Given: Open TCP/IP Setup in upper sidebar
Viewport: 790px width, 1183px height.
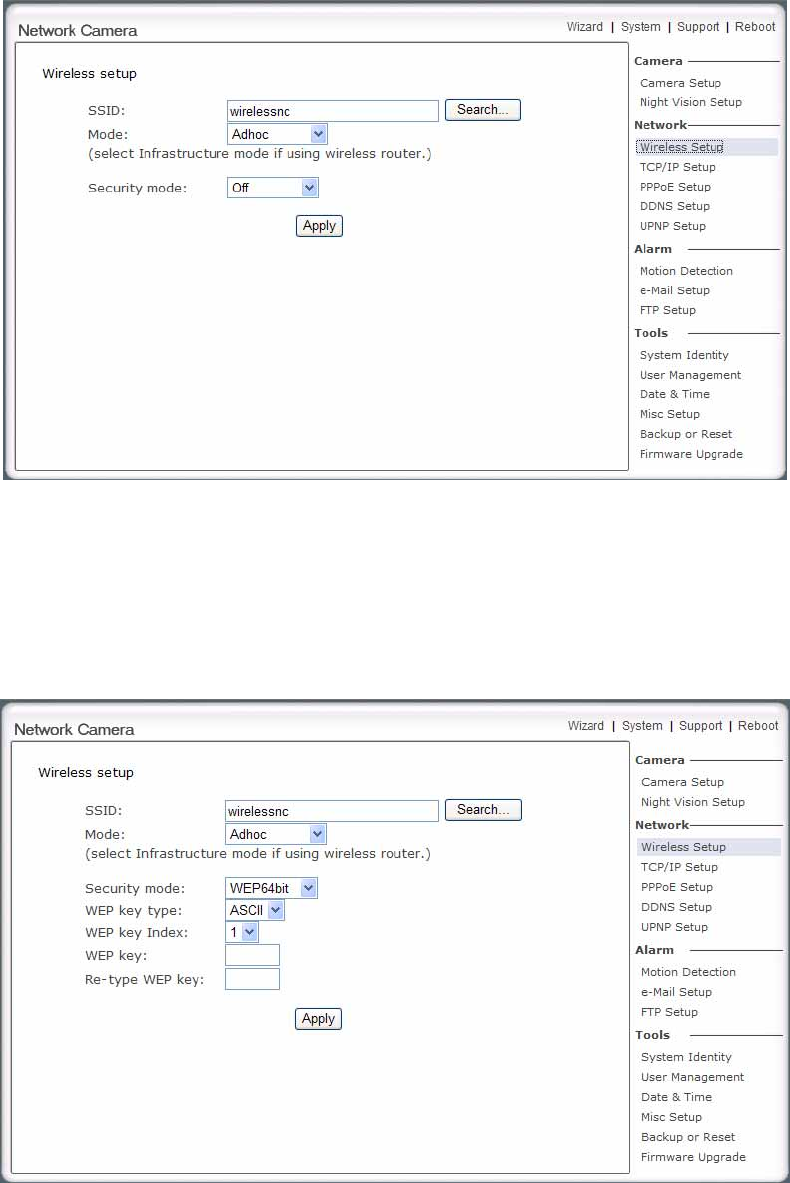Looking at the screenshot, I should pyautogui.click(x=678, y=167).
